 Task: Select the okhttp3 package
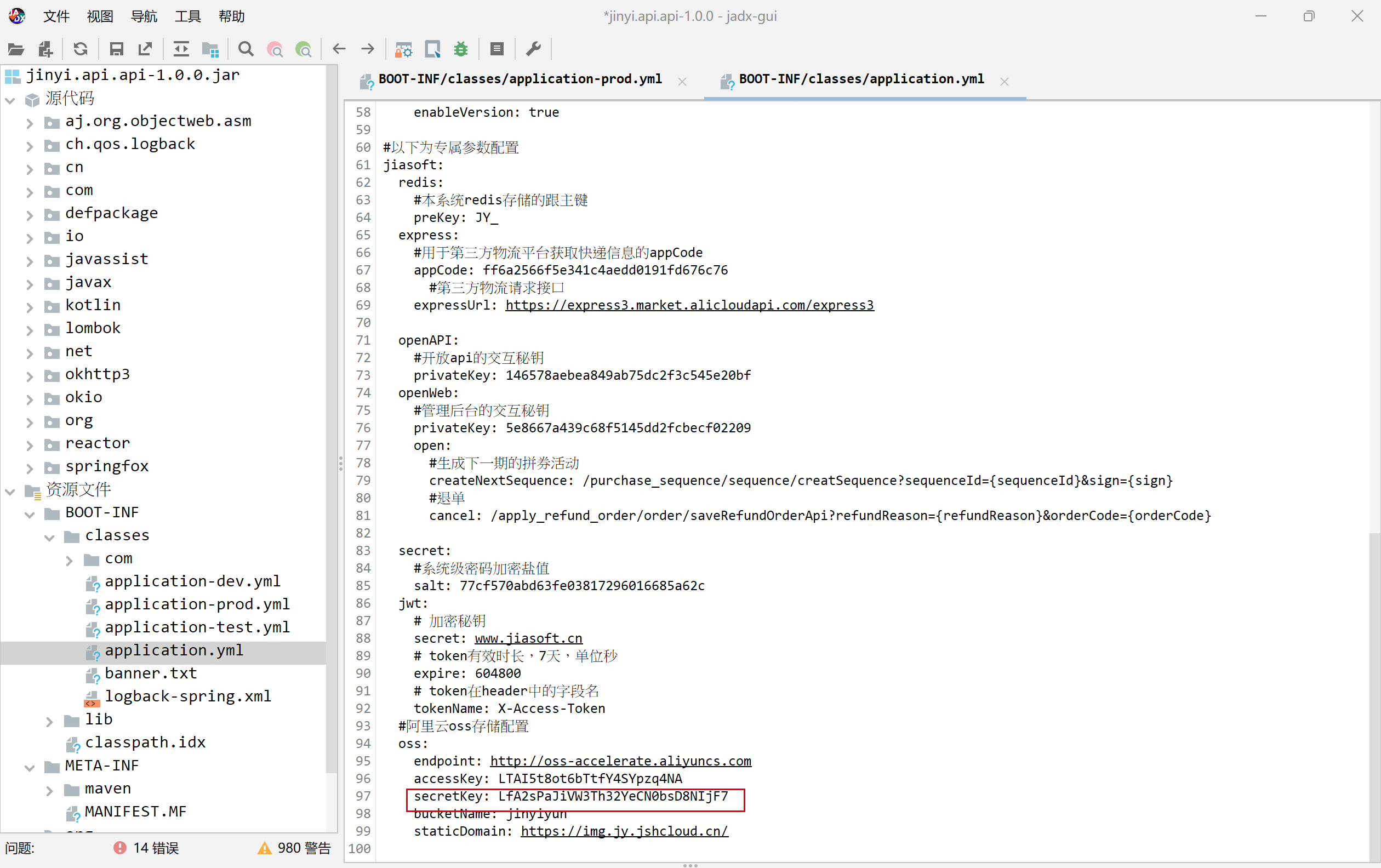[98, 374]
